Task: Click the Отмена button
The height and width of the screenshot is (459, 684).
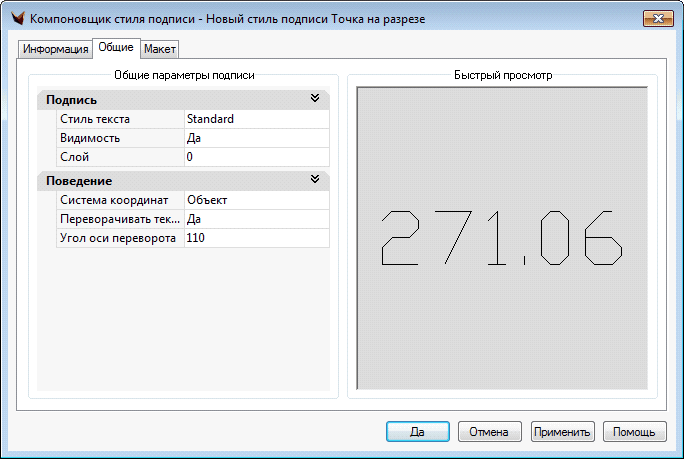Action: 490,432
